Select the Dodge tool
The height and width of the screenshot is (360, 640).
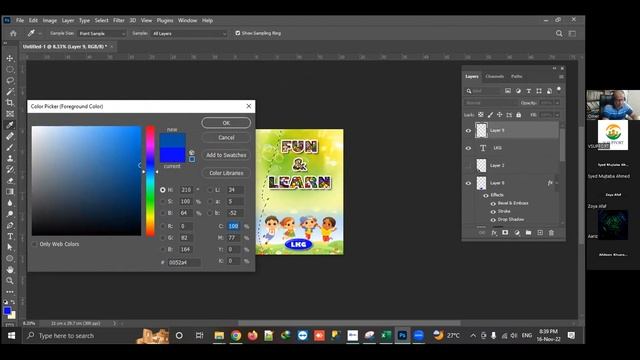[10, 214]
